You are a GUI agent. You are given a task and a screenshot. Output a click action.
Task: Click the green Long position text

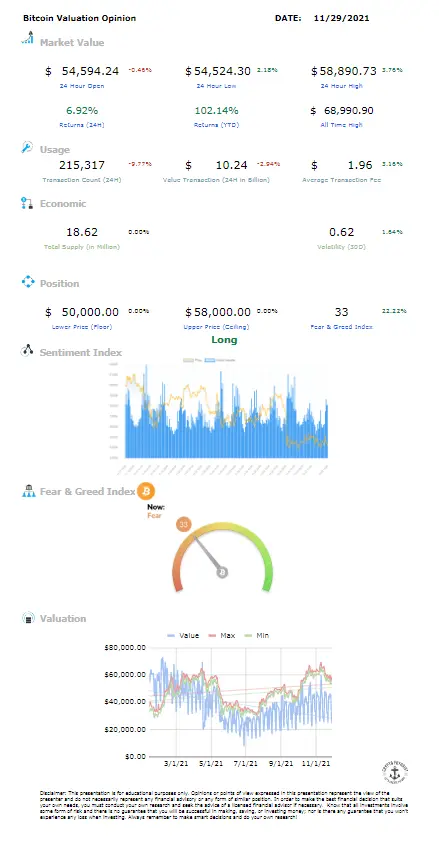coord(224,339)
